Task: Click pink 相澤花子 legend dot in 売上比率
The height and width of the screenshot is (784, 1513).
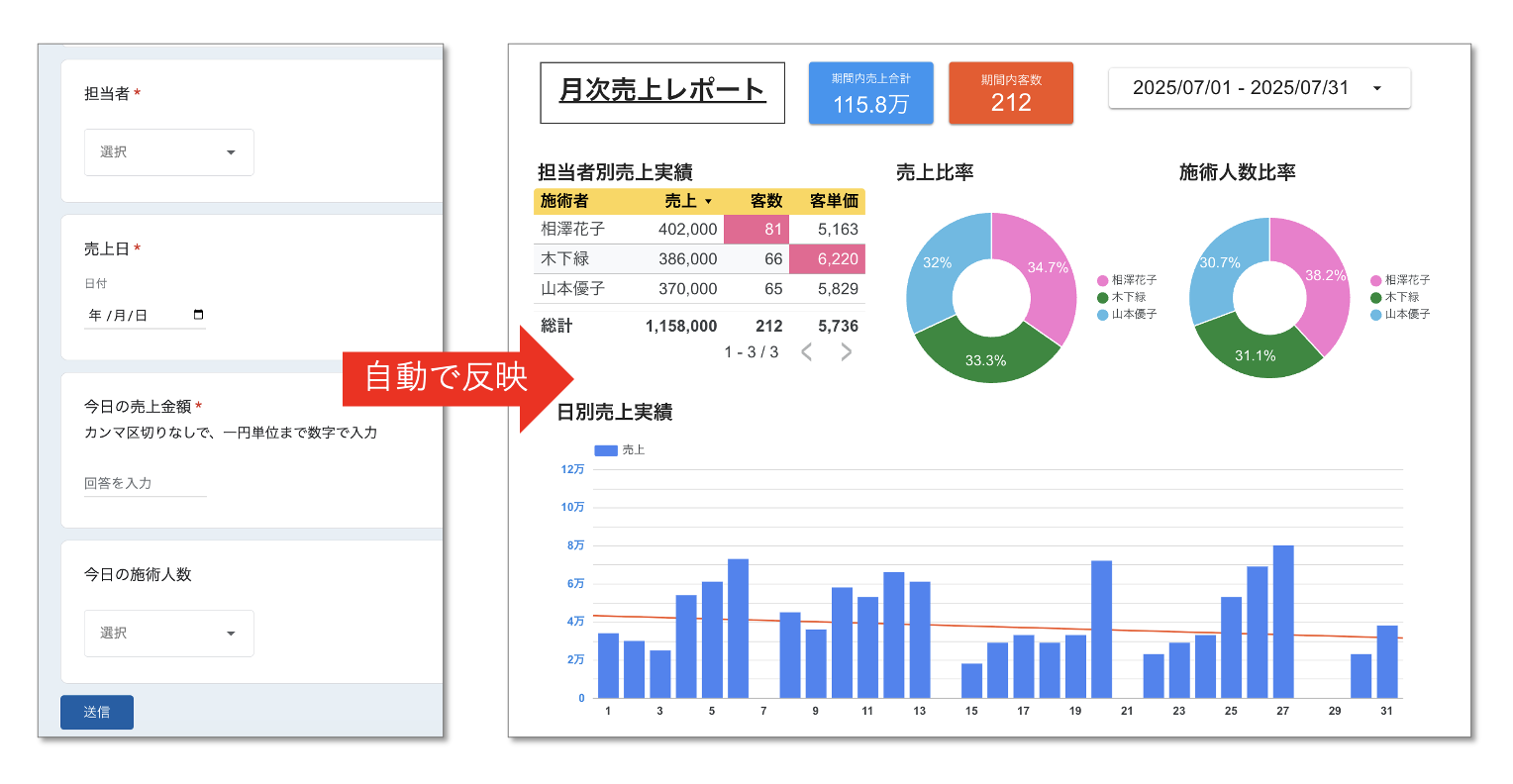Action: click(1102, 281)
